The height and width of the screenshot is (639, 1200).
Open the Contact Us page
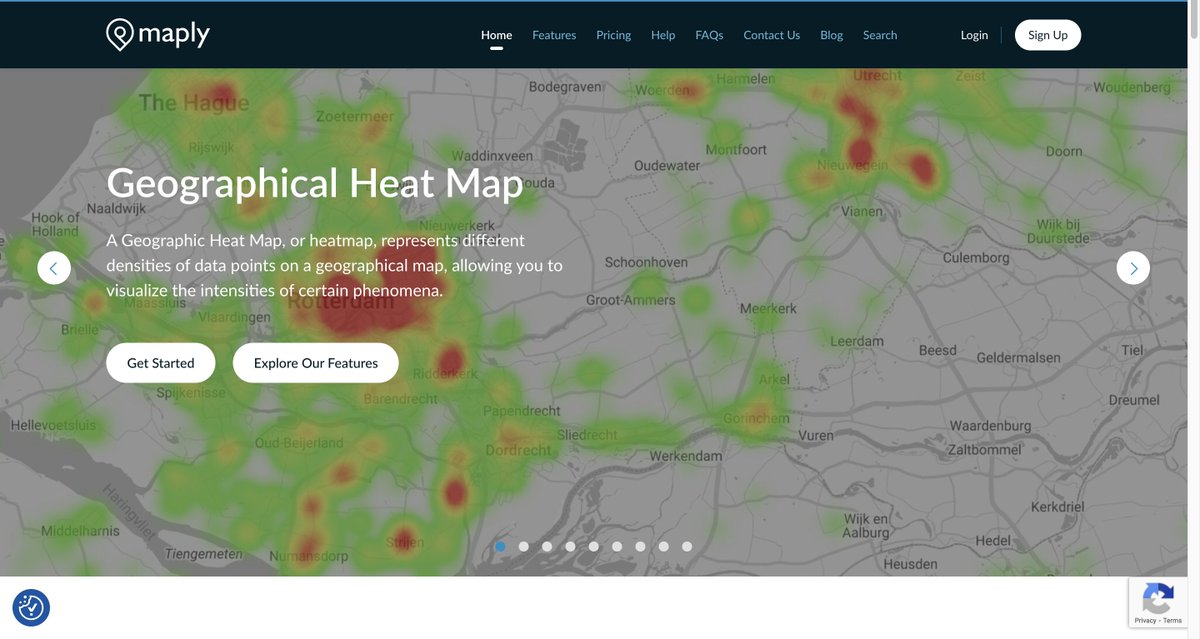coord(771,35)
